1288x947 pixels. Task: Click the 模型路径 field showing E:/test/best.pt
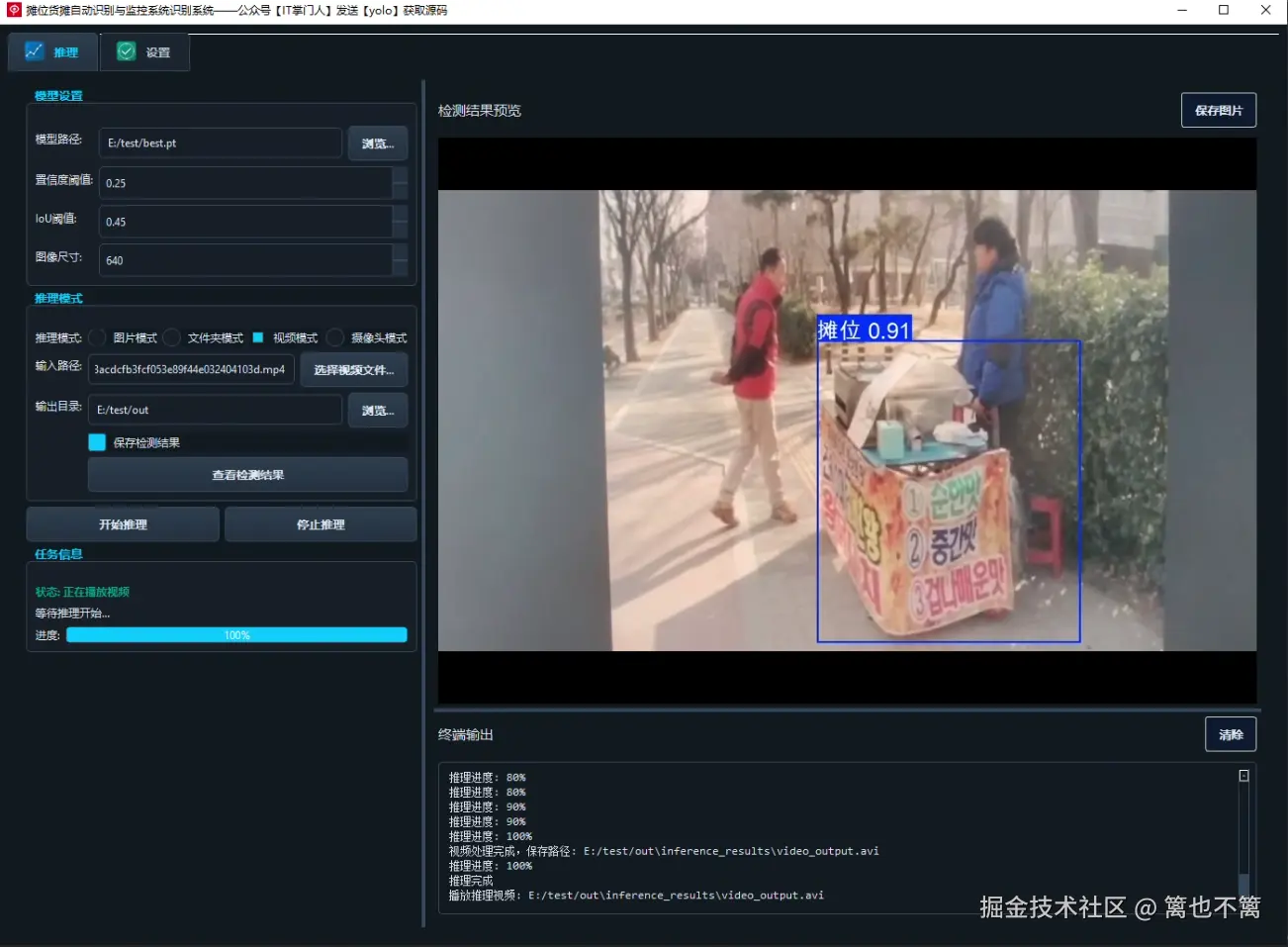221,143
